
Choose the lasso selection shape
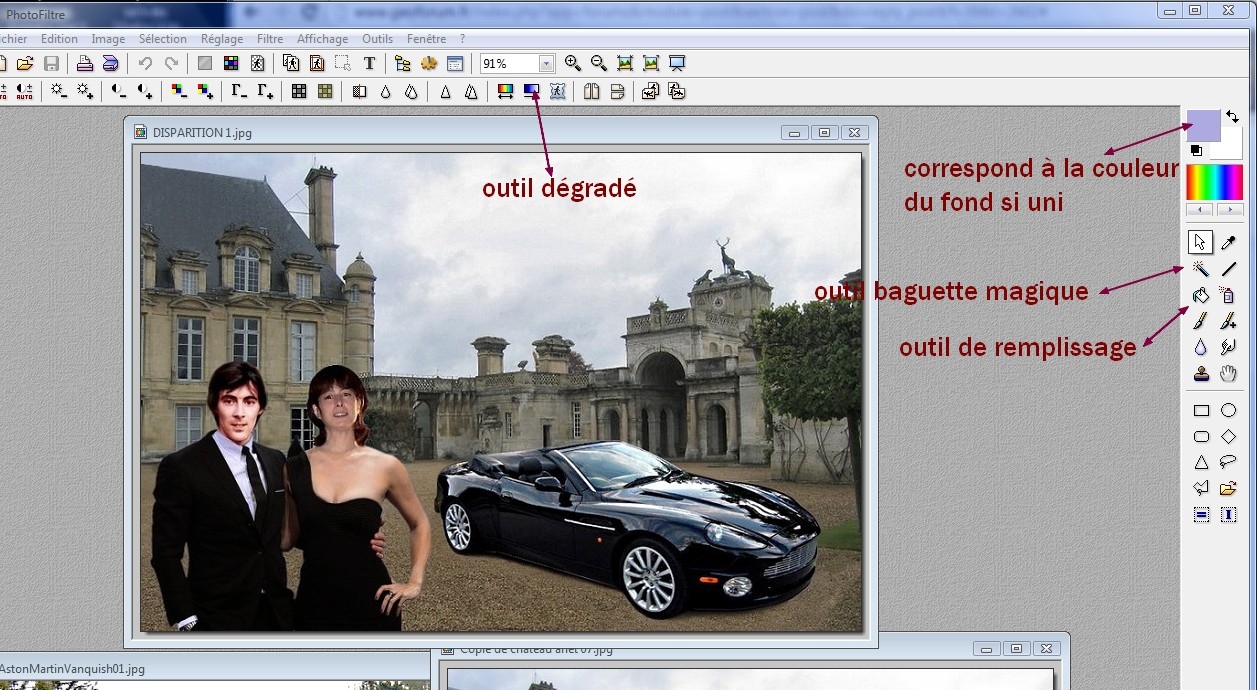click(x=1229, y=462)
